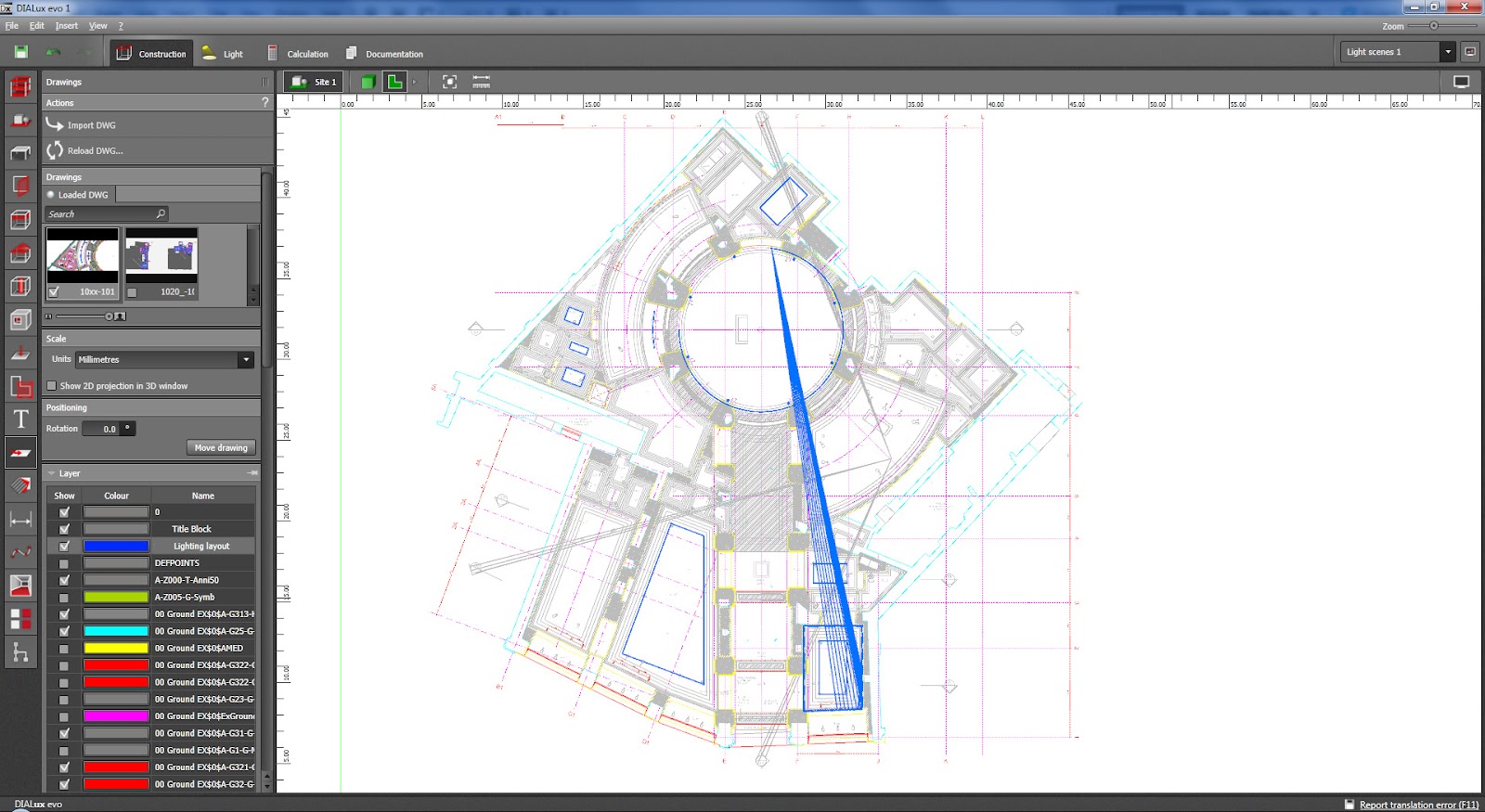
Task: Click the blue colour swatch for Lighting layout
Action: pos(116,547)
